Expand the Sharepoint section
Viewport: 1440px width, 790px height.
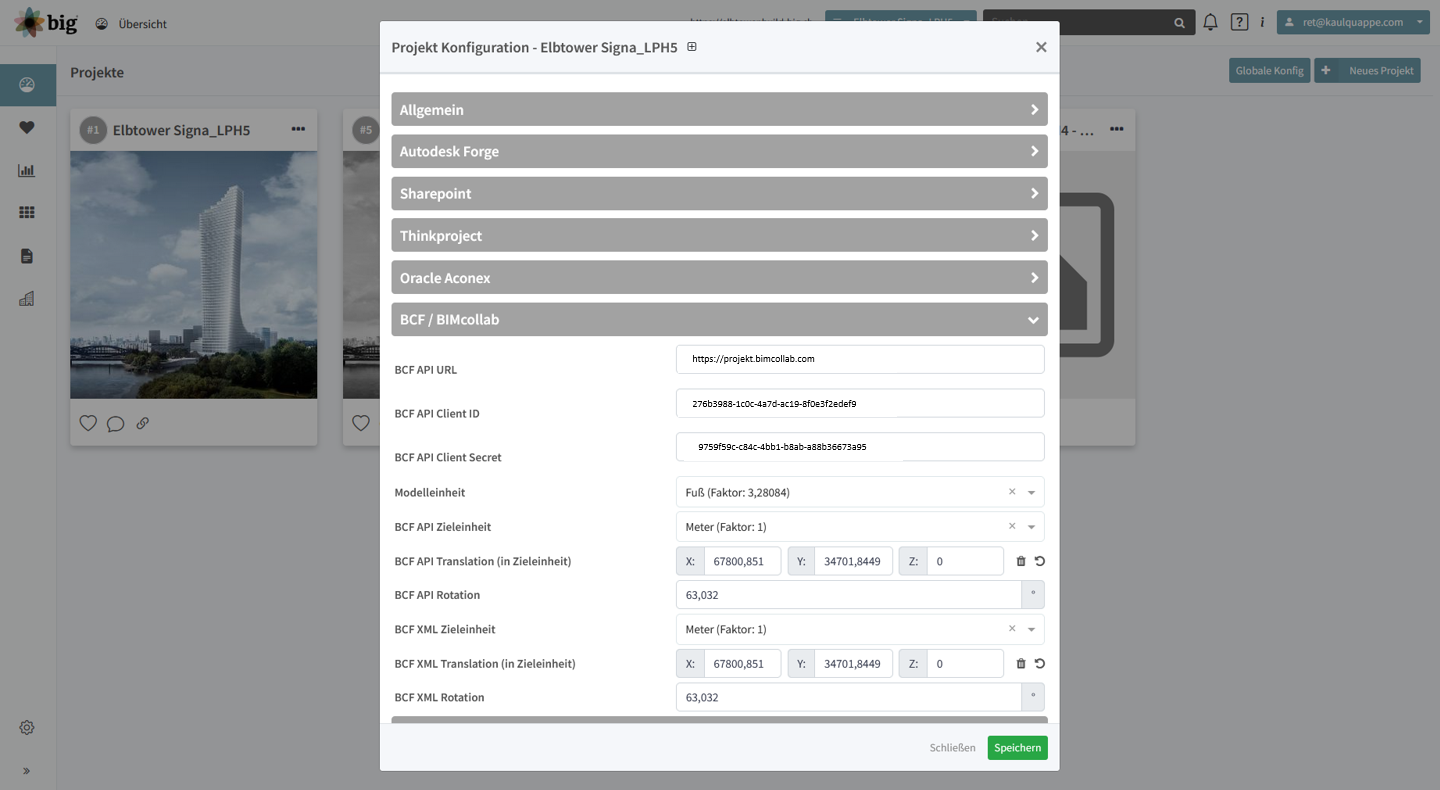pyautogui.click(x=719, y=193)
